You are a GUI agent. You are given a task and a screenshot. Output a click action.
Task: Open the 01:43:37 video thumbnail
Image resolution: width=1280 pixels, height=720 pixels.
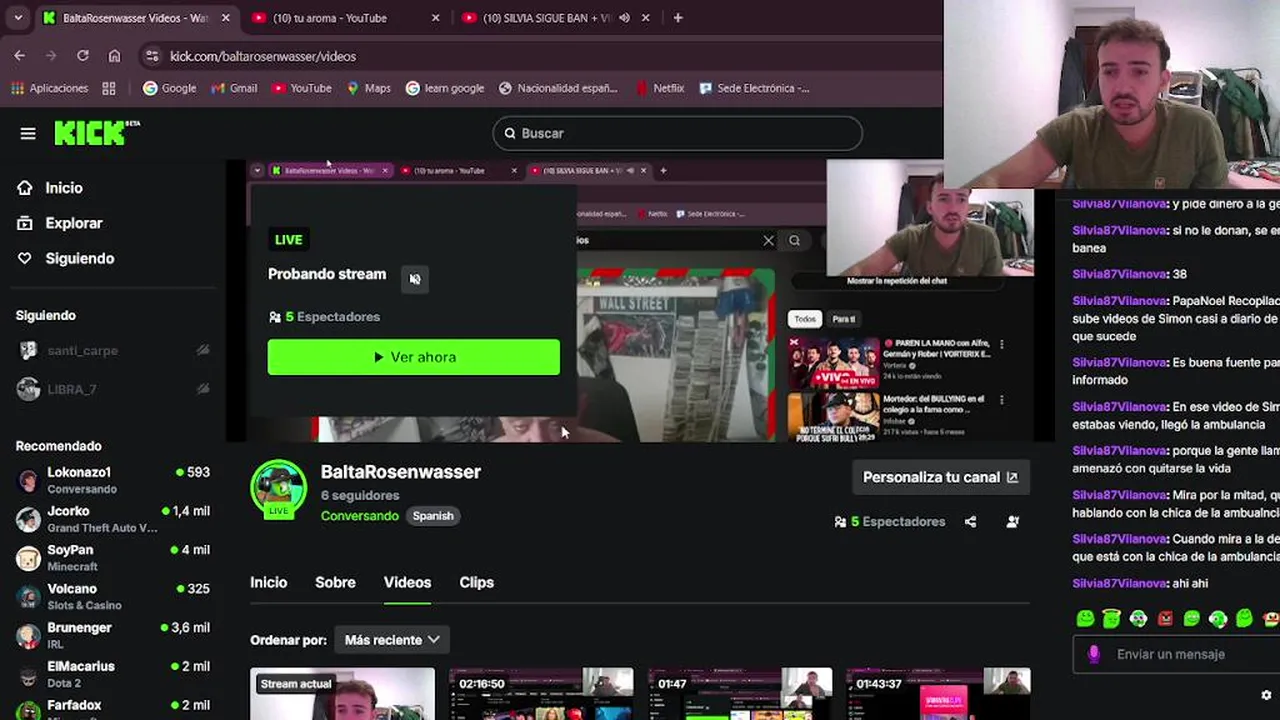click(x=938, y=694)
